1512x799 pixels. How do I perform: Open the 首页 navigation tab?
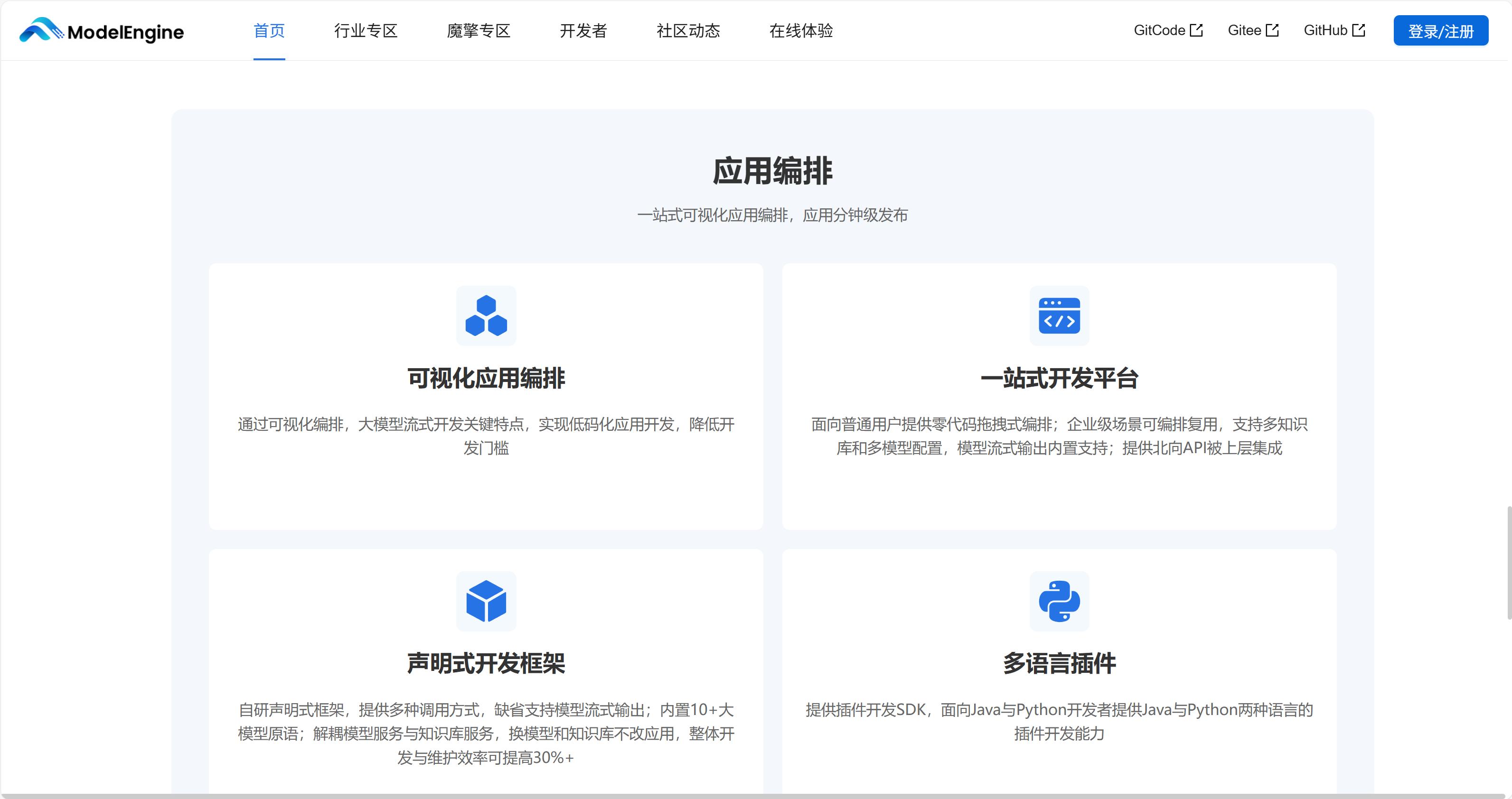point(269,30)
